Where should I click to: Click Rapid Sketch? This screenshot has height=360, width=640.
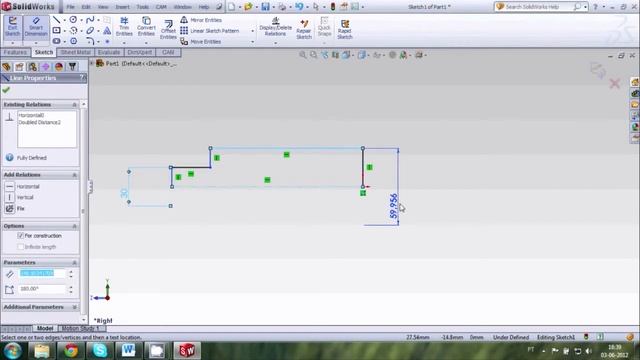click(344, 29)
